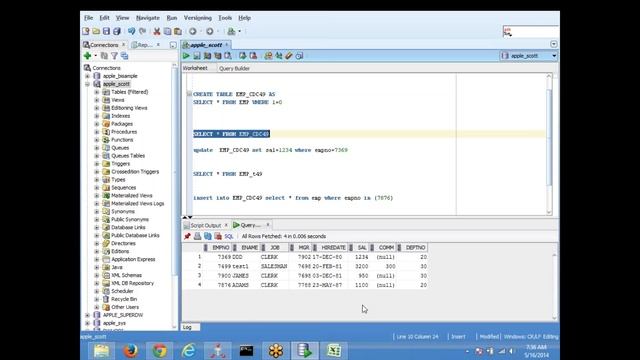Click the Print icon in Query Result toolbar
This screenshot has height=360, width=640.
pos(198,236)
